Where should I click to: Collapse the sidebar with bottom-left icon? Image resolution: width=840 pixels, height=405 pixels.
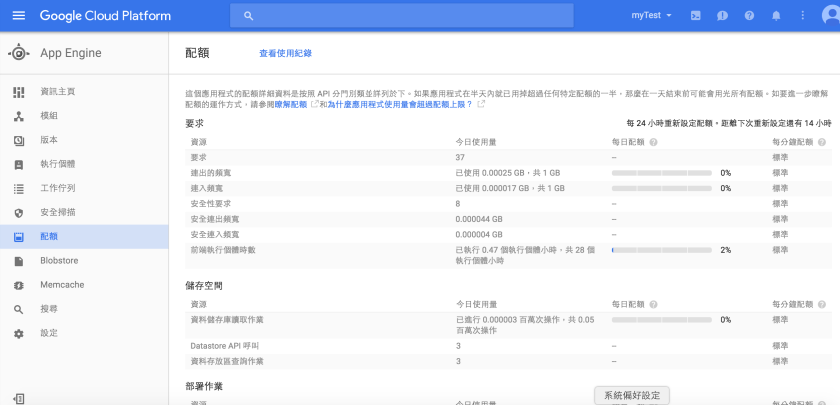[x=19, y=399]
